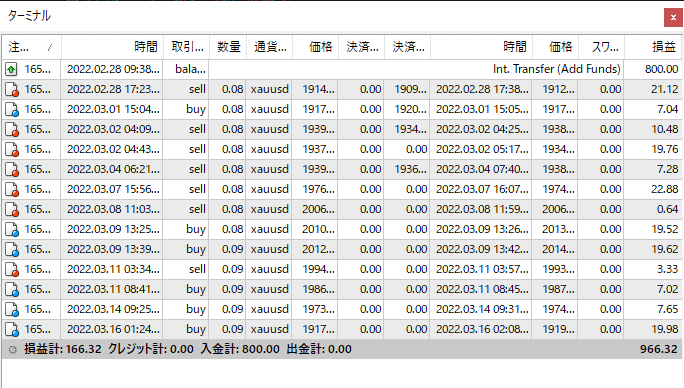Image resolution: width=684 pixels, height=388 pixels.
Task: Sort by the 損益 profit column header
Action: 653,47
